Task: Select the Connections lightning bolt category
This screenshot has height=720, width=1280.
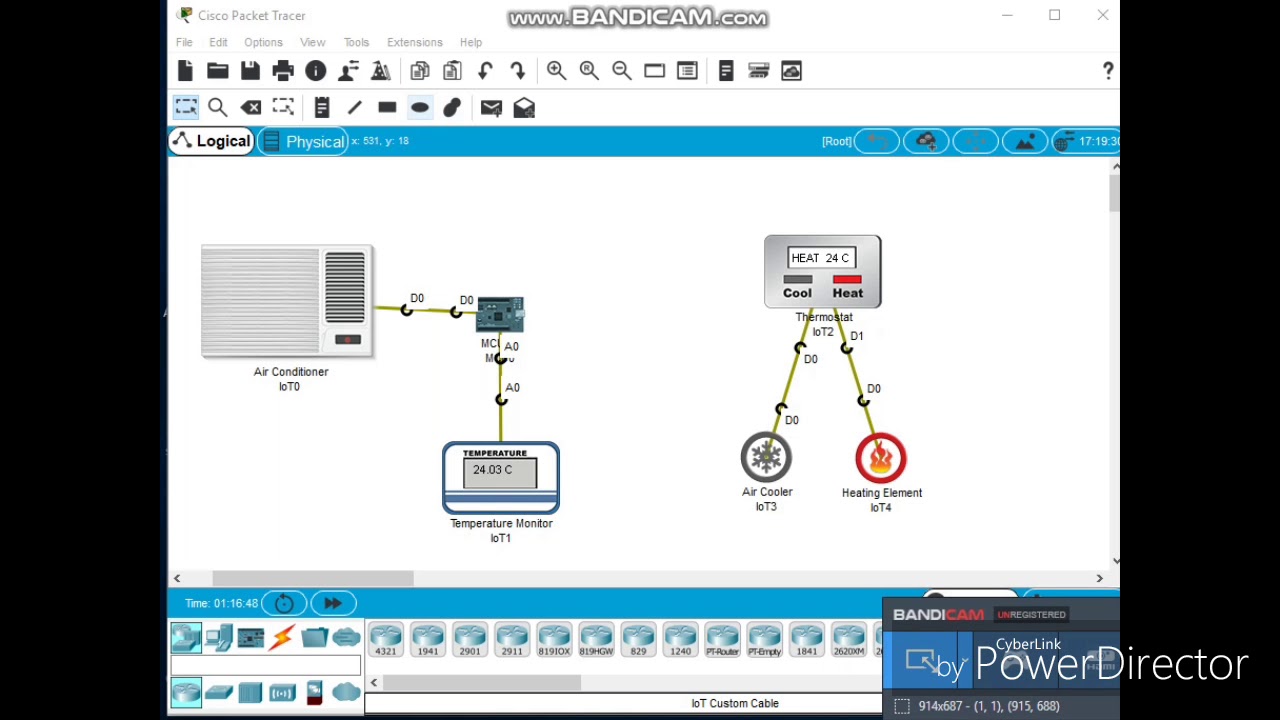Action: coord(282,637)
